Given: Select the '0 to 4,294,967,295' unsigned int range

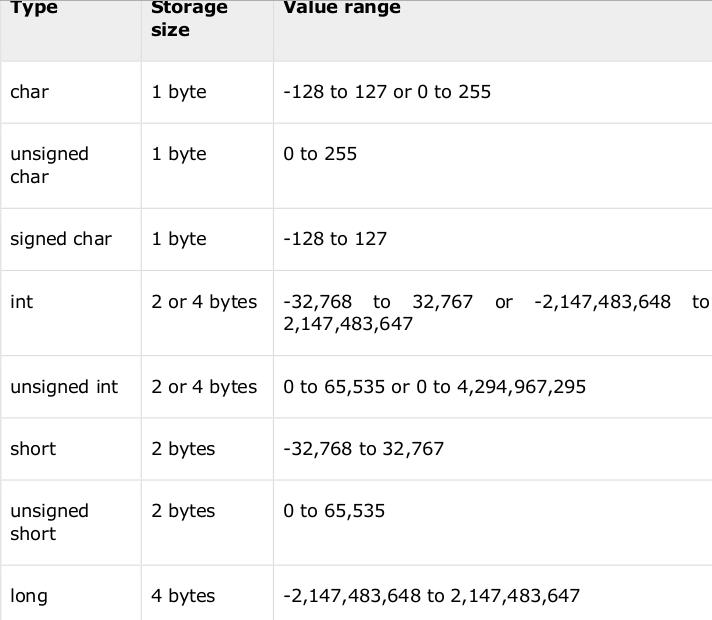Looking at the screenshot, I should (501, 387).
